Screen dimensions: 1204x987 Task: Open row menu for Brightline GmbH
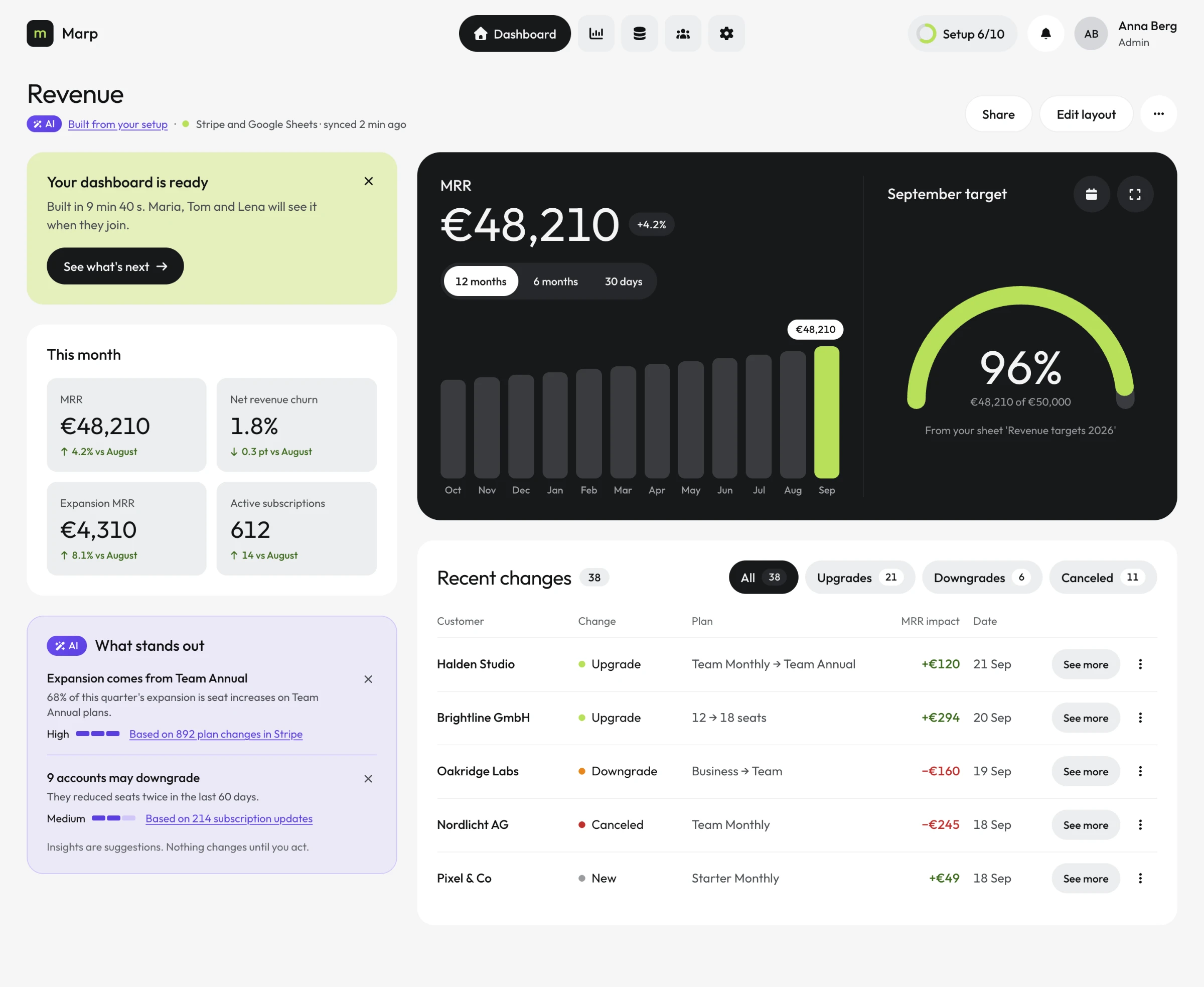[x=1140, y=718]
